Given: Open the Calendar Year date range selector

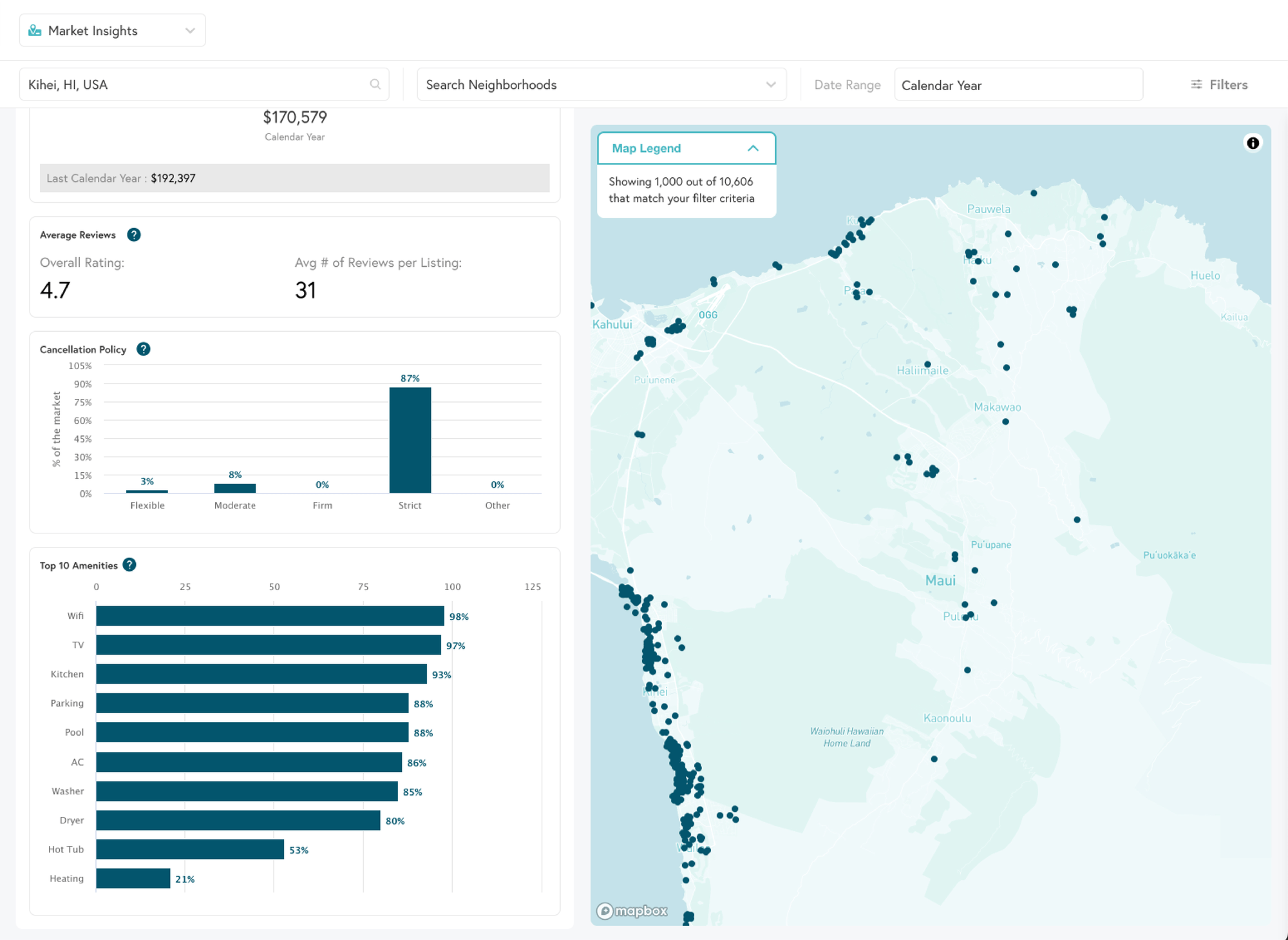Looking at the screenshot, I should pos(1019,84).
